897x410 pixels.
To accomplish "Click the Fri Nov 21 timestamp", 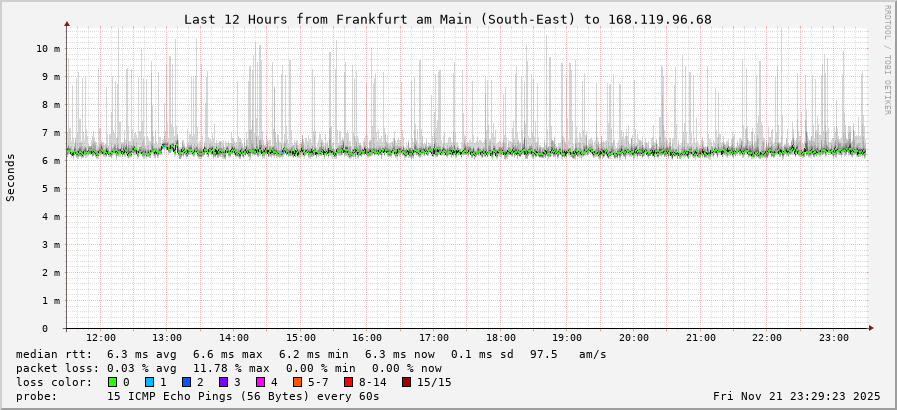I will coord(796,396).
